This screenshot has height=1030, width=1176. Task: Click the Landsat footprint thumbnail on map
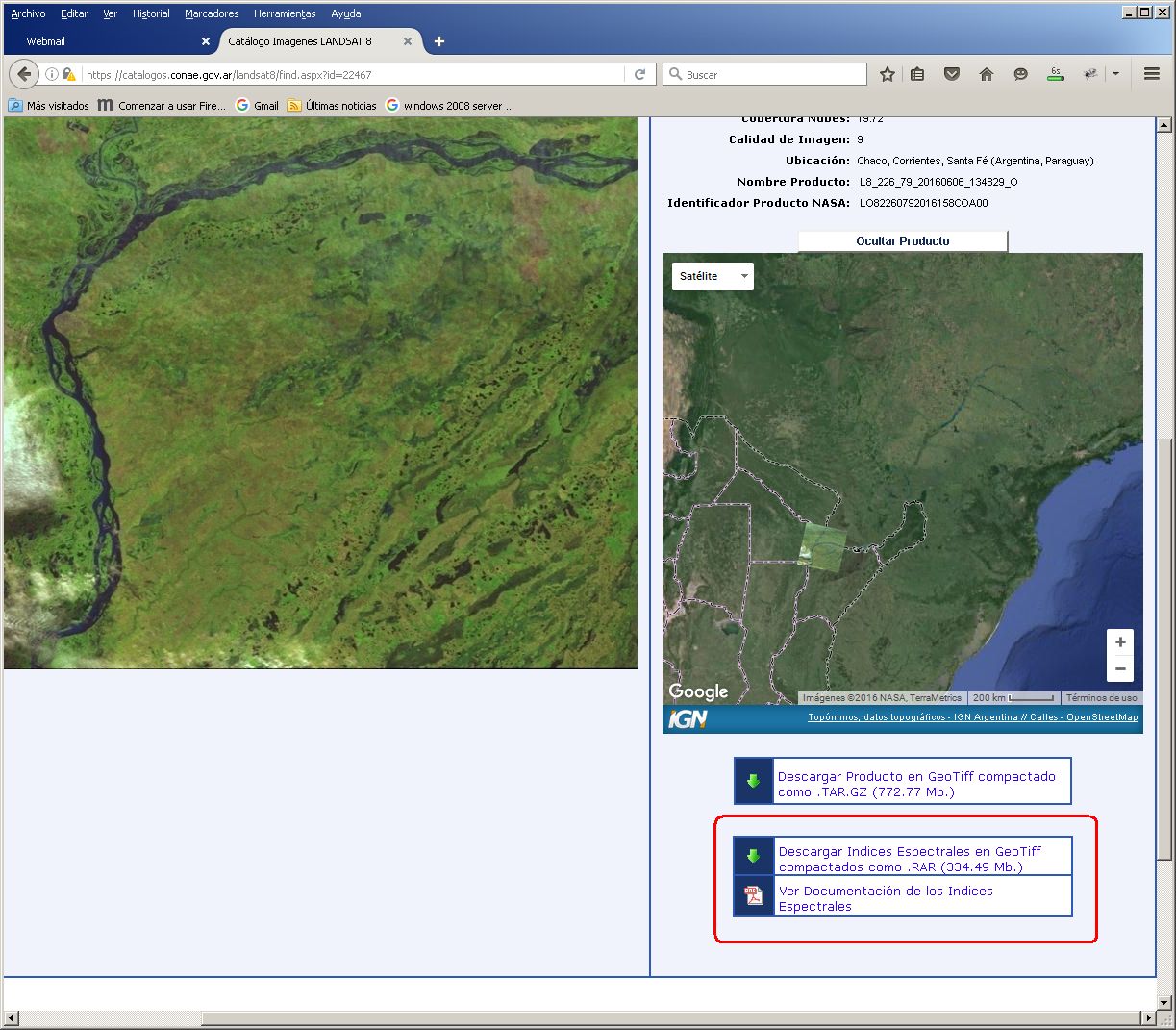[824, 546]
